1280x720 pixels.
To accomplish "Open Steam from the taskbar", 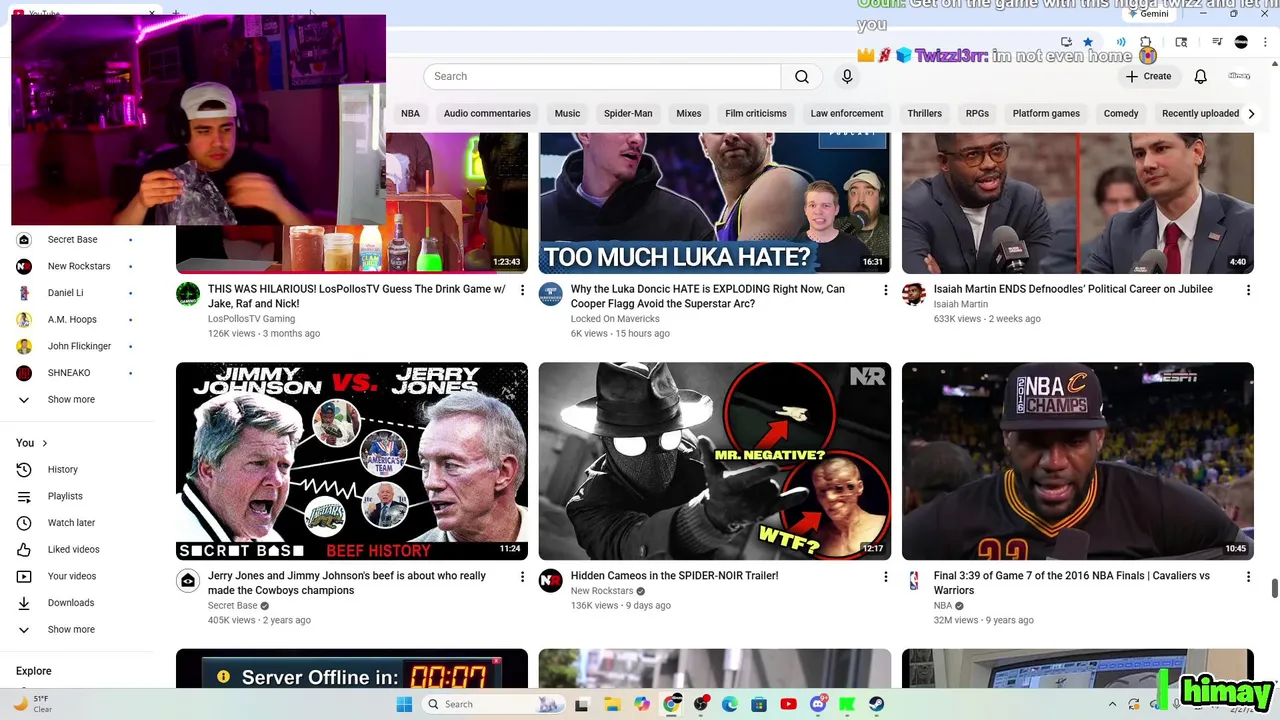I will click(877, 704).
